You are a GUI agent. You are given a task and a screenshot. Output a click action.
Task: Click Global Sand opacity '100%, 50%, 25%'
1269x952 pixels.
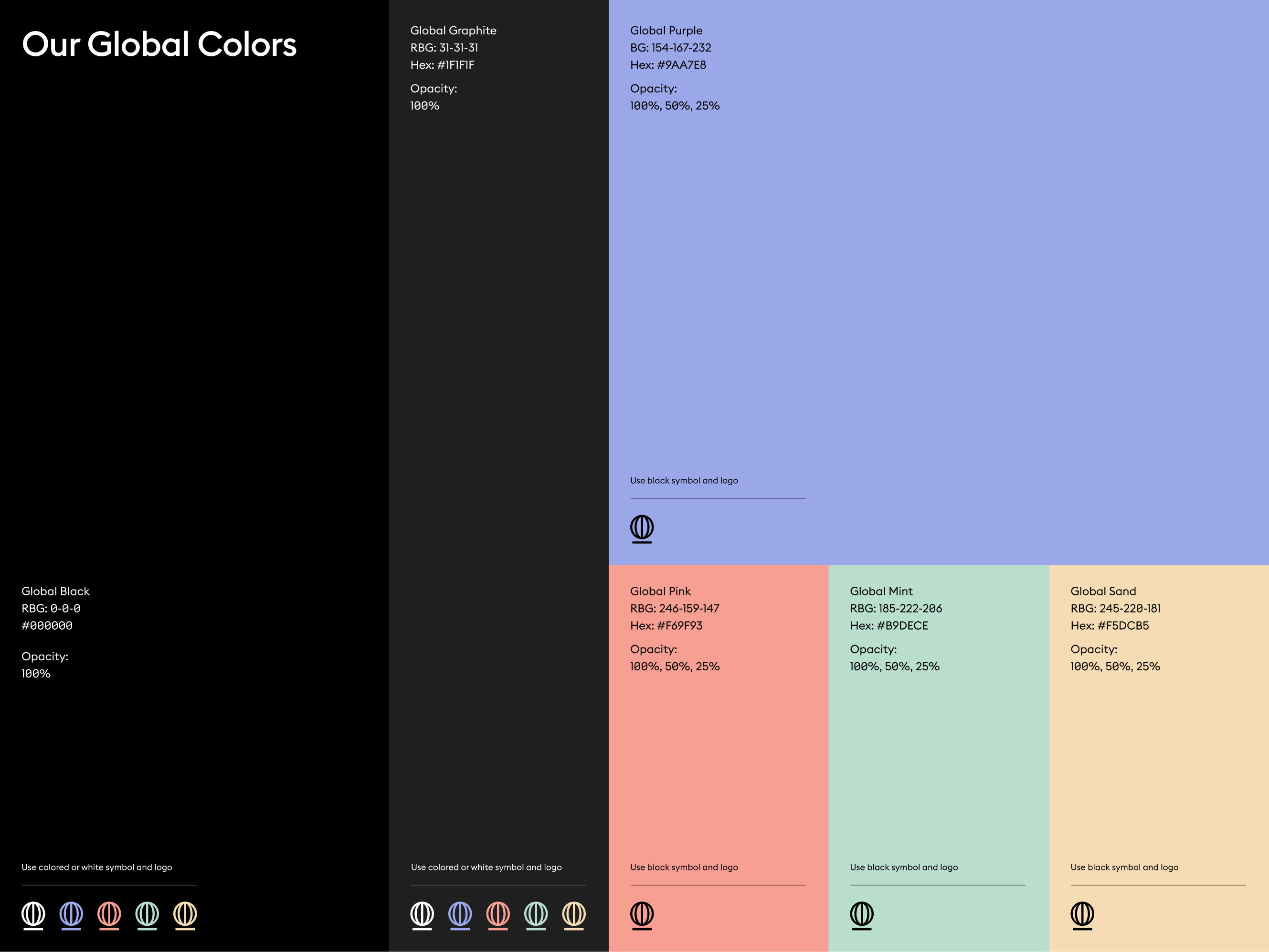[x=1115, y=666]
